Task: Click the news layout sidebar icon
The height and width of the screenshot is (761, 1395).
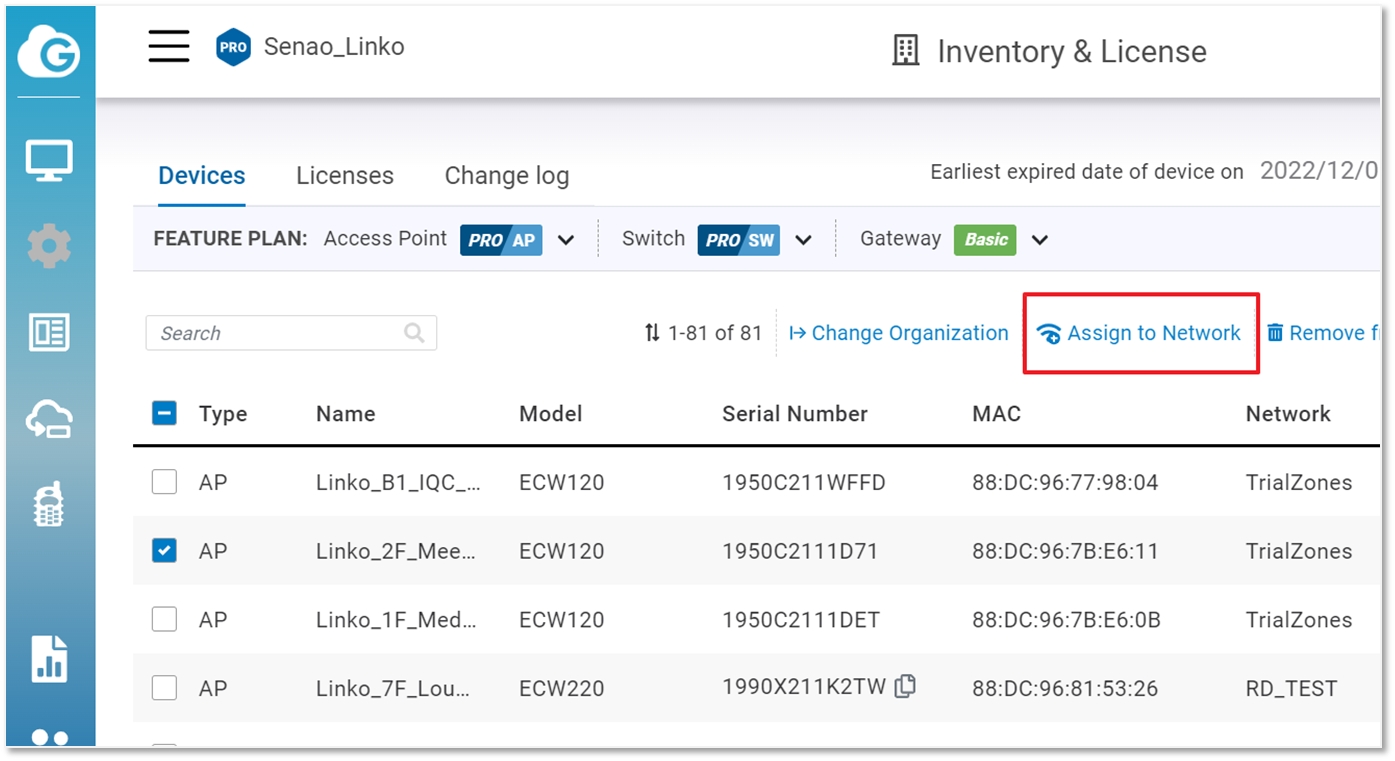Action: [49, 333]
